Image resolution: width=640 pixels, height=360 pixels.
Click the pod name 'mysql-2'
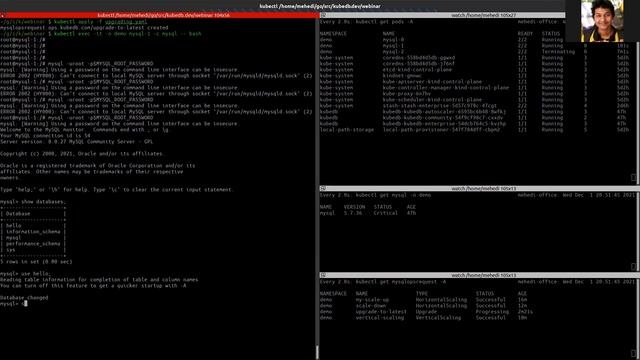pos(393,52)
